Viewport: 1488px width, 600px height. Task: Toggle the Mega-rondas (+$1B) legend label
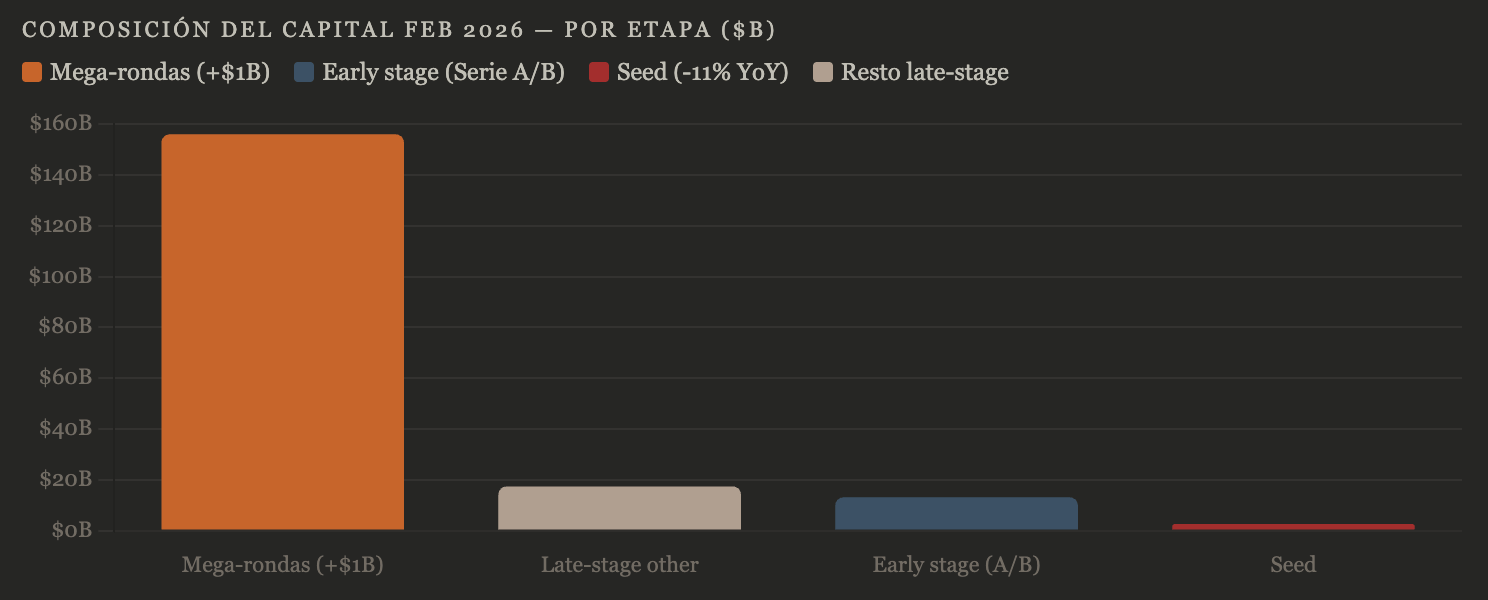point(160,72)
